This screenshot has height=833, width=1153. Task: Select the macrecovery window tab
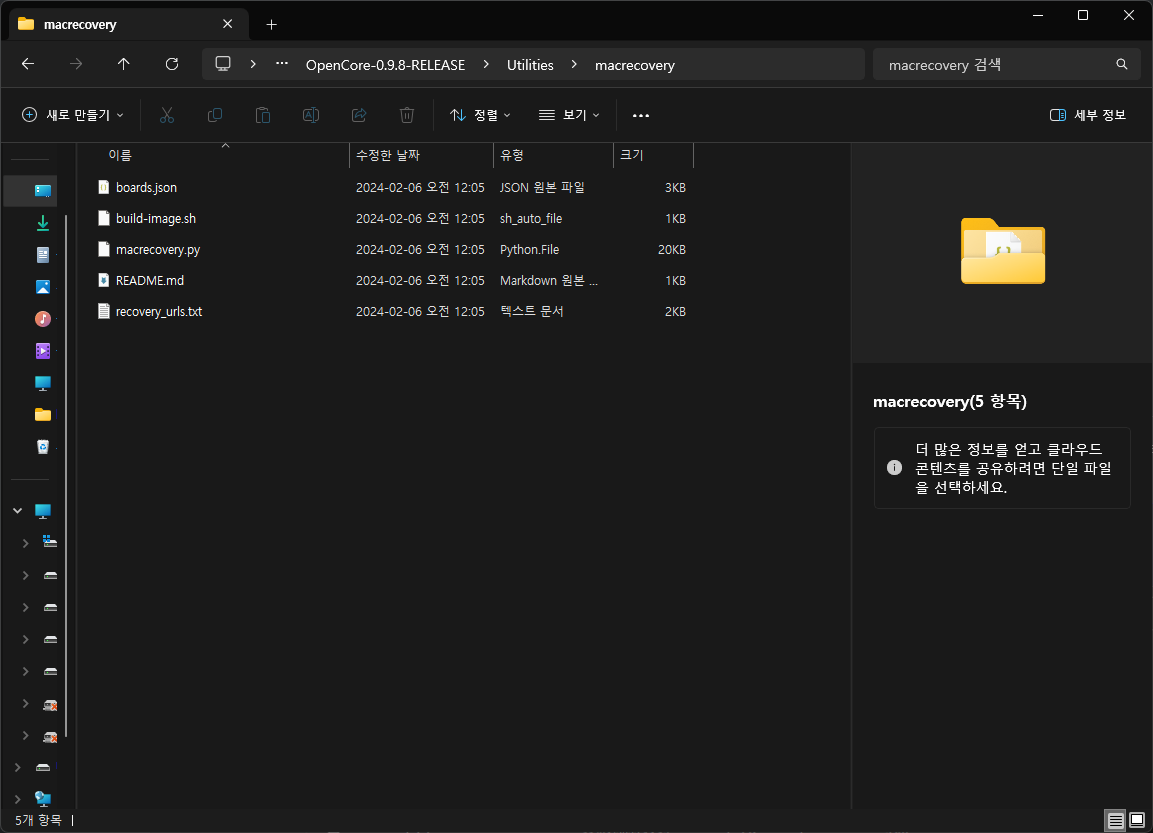[x=129, y=24]
